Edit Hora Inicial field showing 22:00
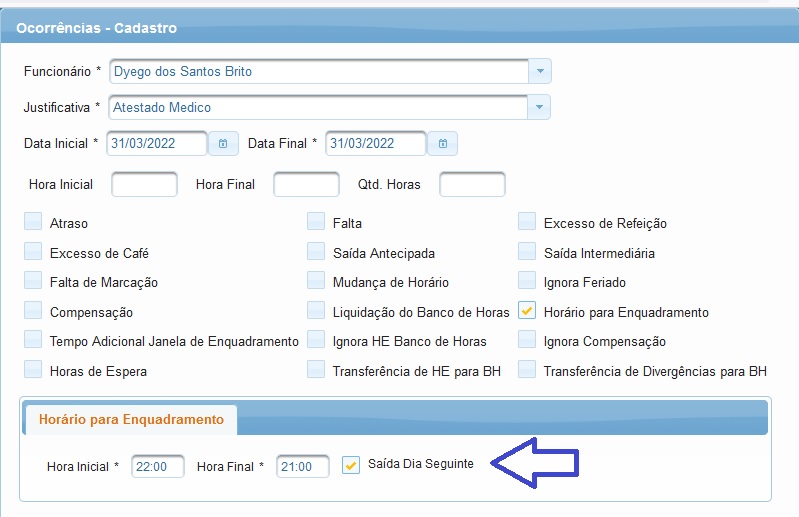 point(157,467)
